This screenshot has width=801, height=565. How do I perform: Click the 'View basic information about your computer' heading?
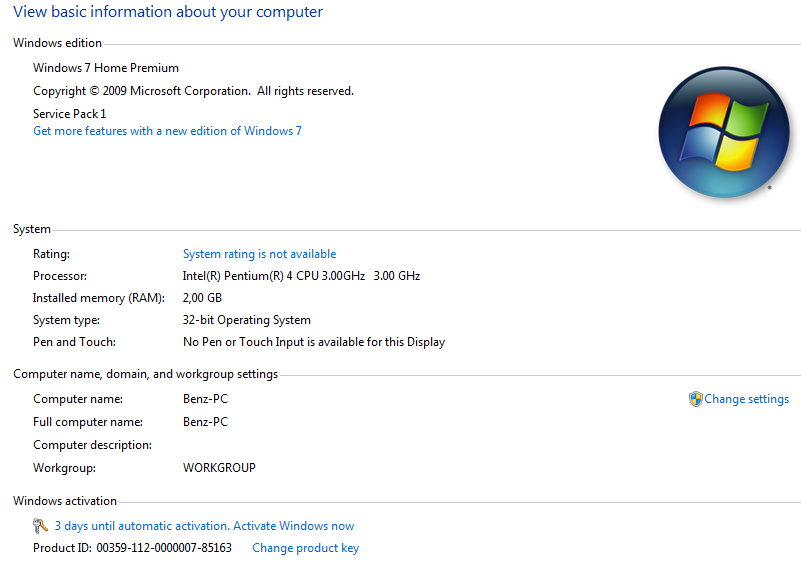pos(168,12)
